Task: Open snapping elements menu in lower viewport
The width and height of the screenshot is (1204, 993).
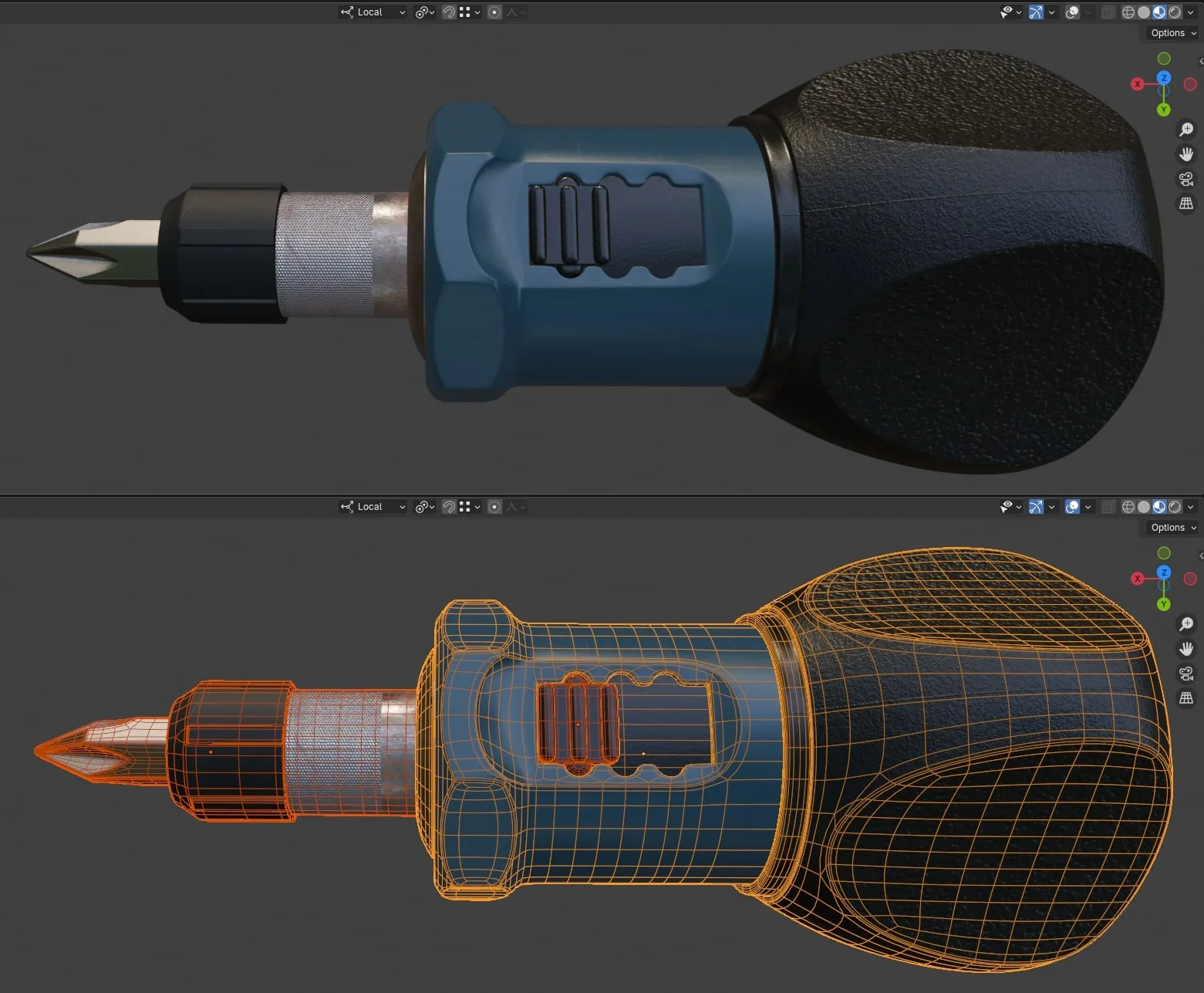Action: [469, 507]
